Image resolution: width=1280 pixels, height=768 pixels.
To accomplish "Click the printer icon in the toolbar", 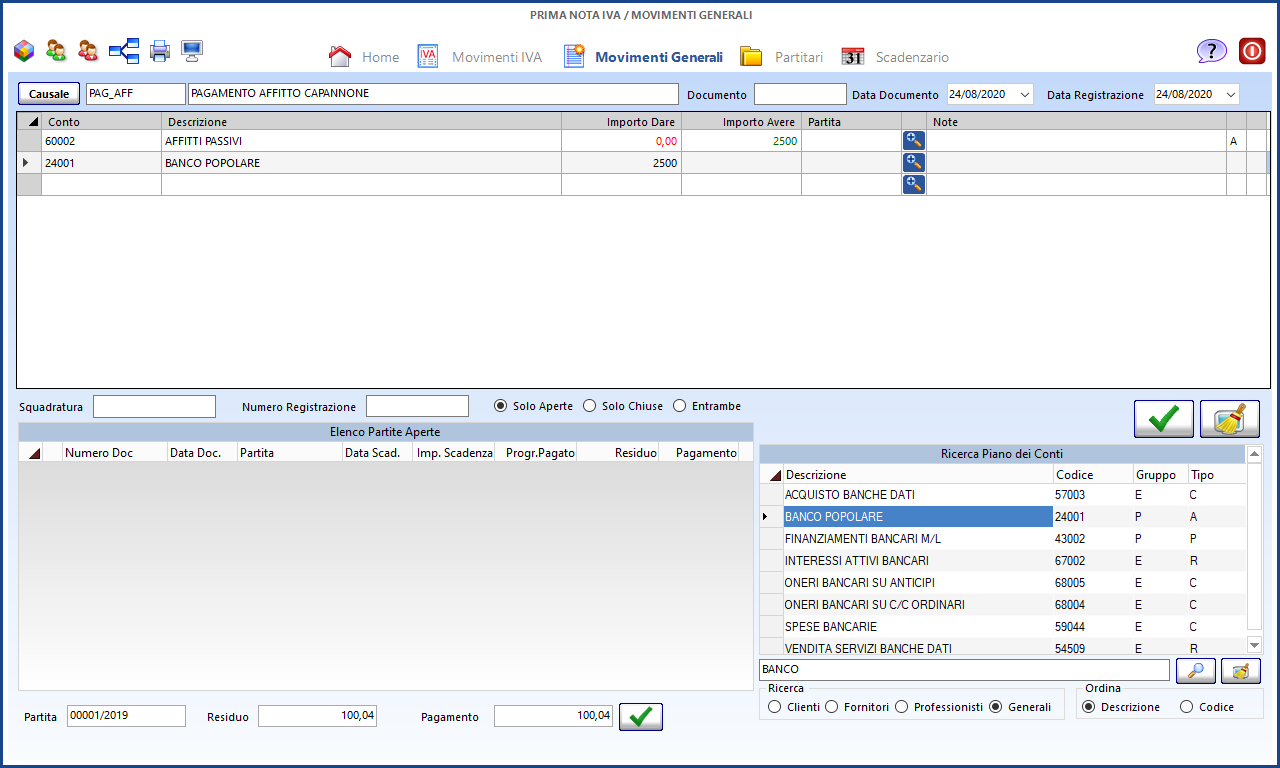I will 159,50.
